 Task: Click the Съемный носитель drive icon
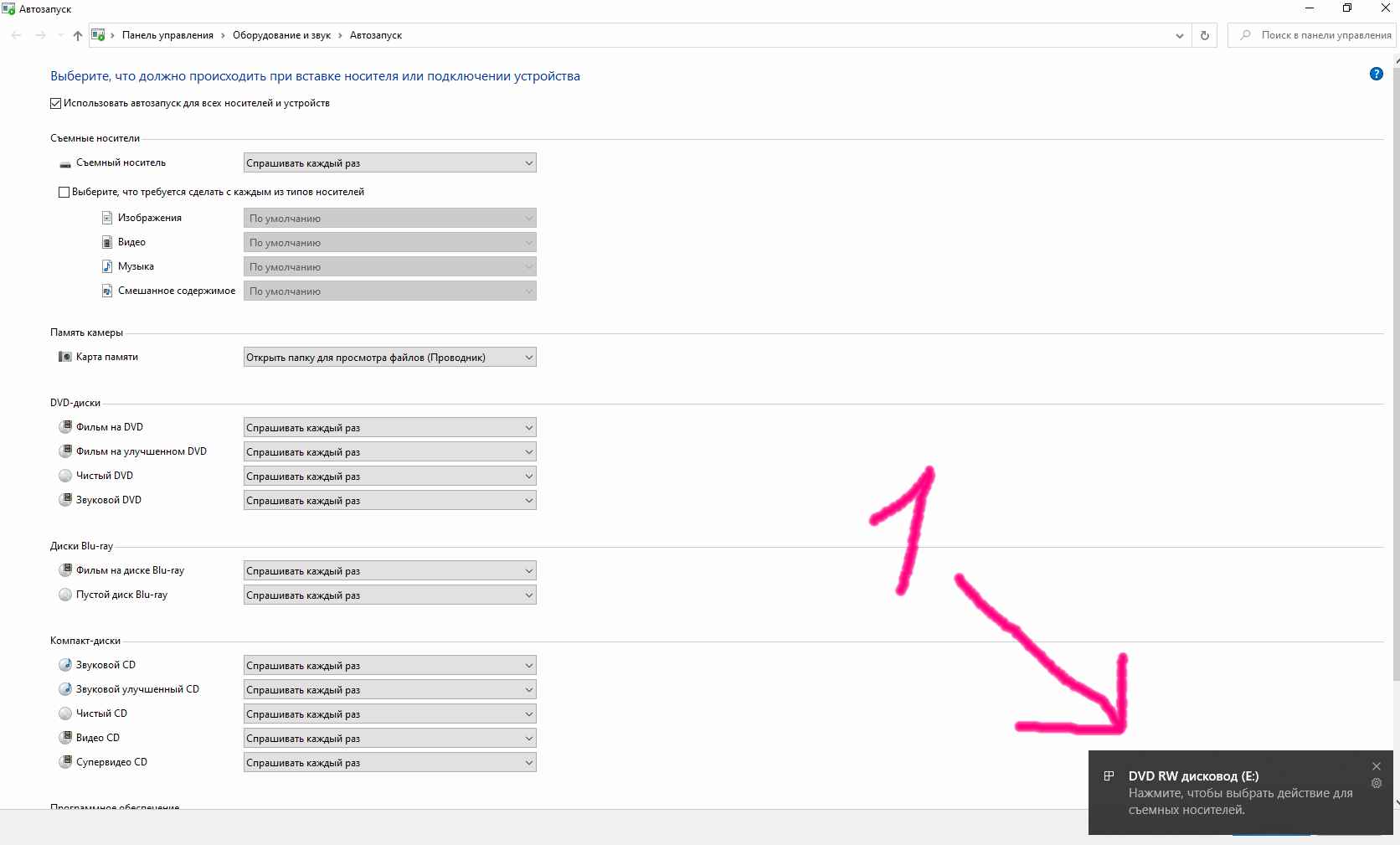click(x=65, y=163)
